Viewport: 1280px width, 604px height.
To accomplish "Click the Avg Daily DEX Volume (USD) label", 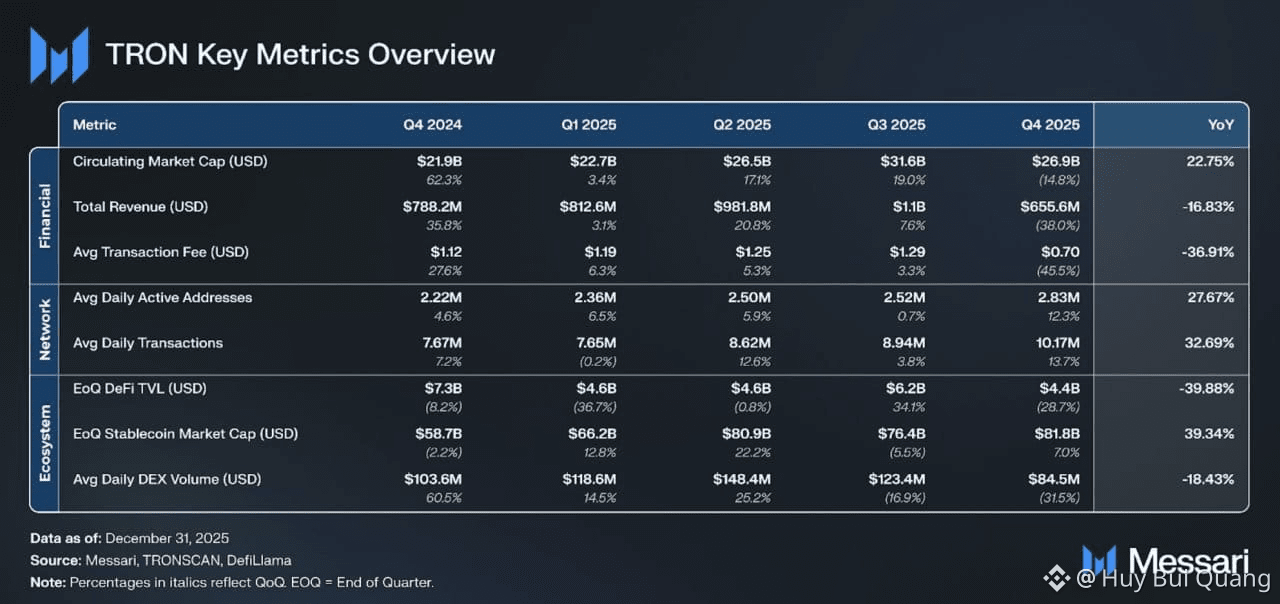I will coord(167,479).
